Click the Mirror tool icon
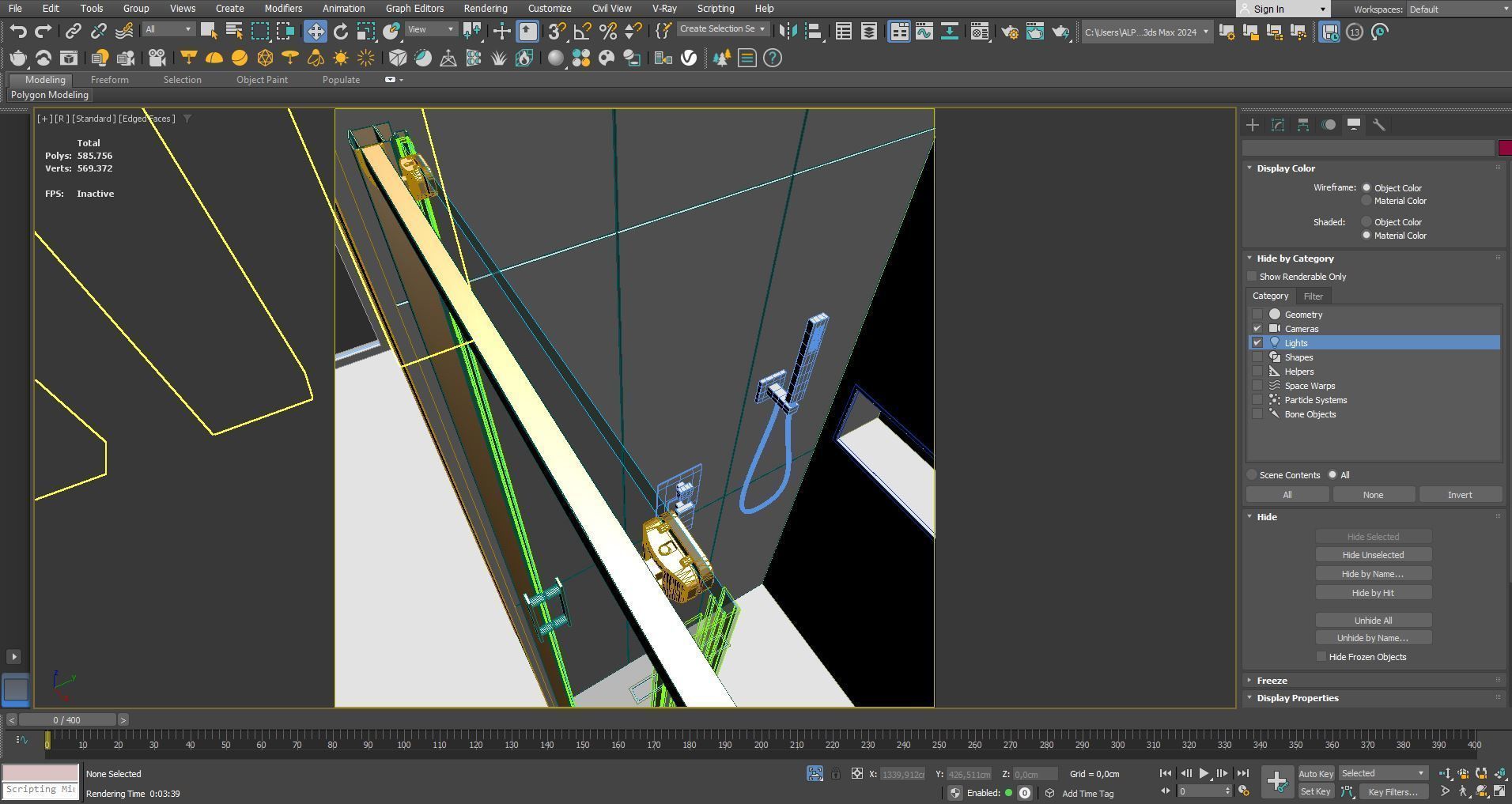1512x804 pixels. pyautogui.click(x=788, y=32)
